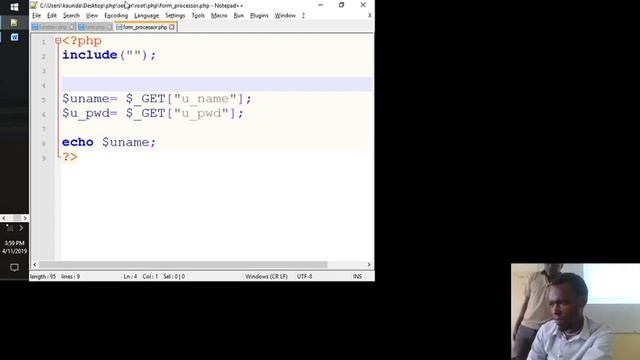Open the Tools menu
This screenshot has width=640, height=360.
point(198,16)
